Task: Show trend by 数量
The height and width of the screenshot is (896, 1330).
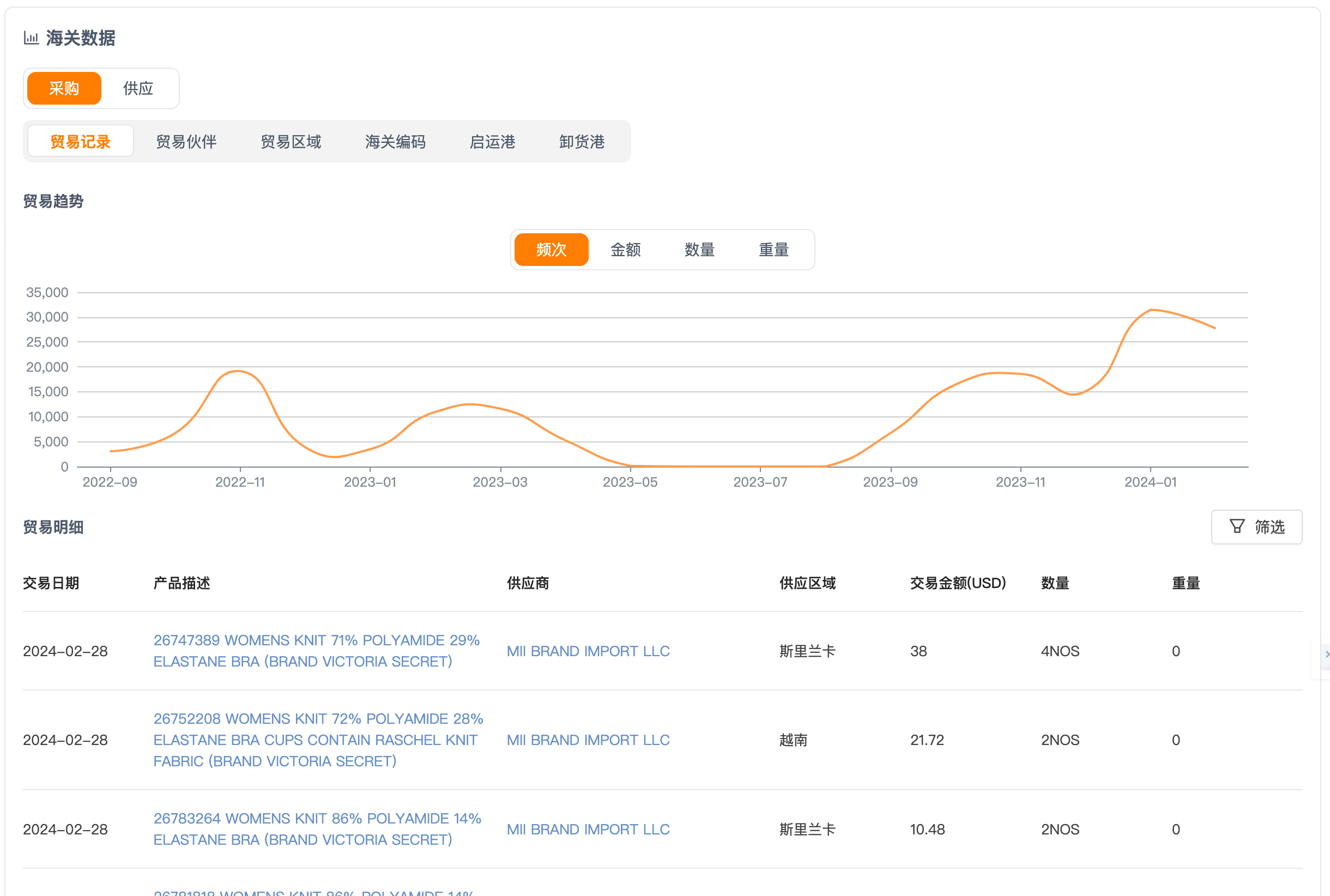Action: pyautogui.click(x=699, y=250)
